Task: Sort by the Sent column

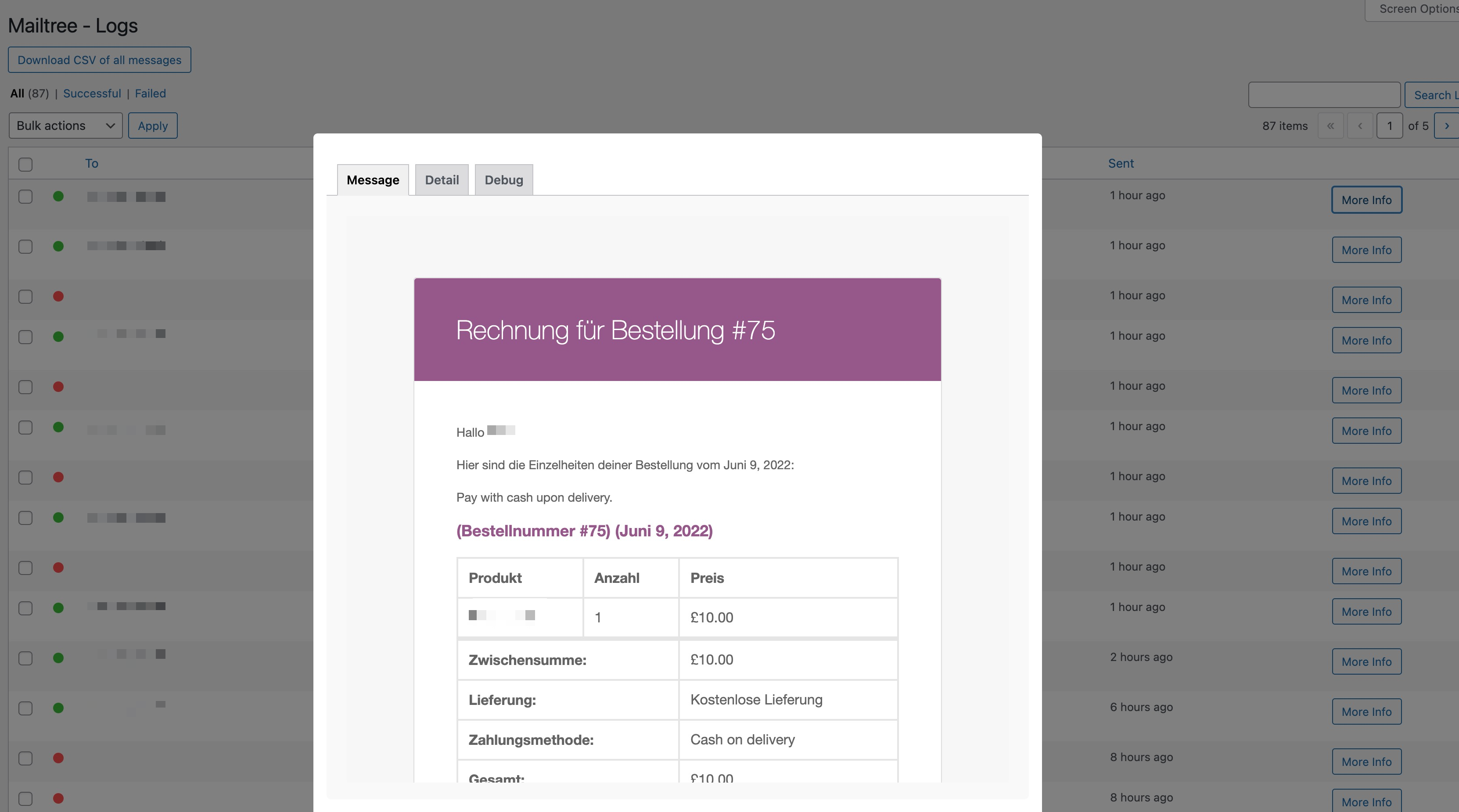Action: pyautogui.click(x=1121, y=164)
